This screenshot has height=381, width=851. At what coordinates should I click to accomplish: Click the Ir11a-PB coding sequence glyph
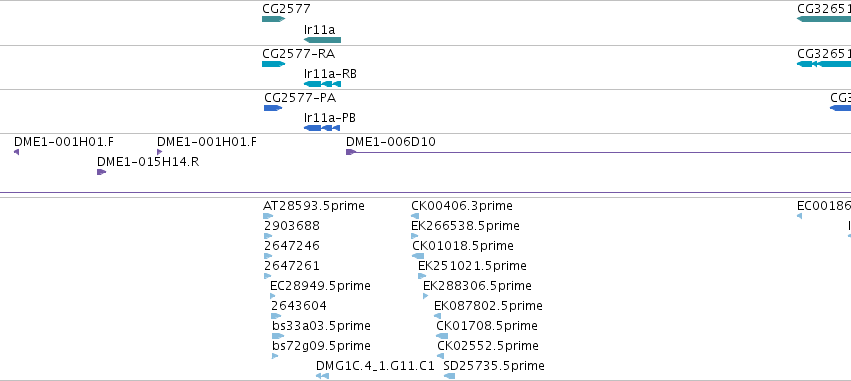tap(322, 128)
